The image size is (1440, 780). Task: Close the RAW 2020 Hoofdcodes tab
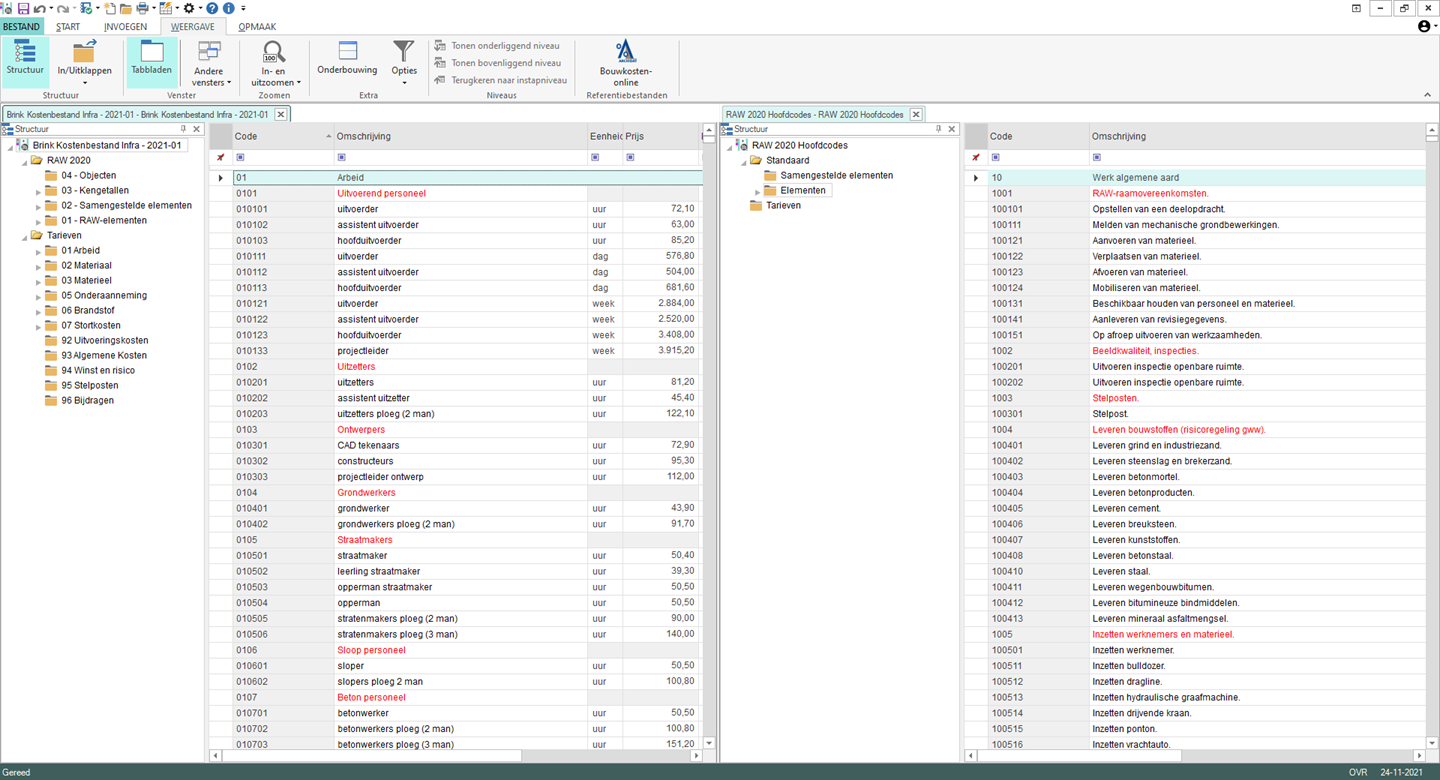pos(916,114)
